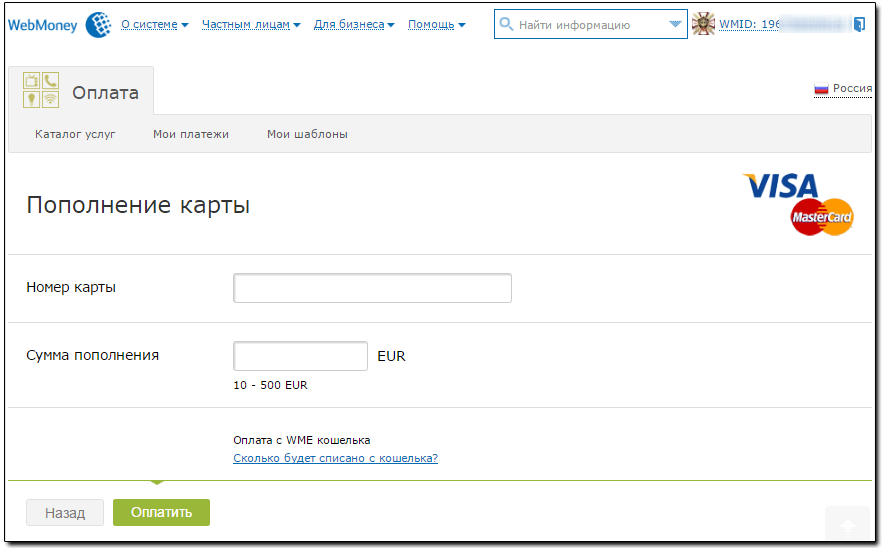The width and height of the screenshot is (882, 548).
Task: Click the Russian flag icon
Action: (821, 88)
